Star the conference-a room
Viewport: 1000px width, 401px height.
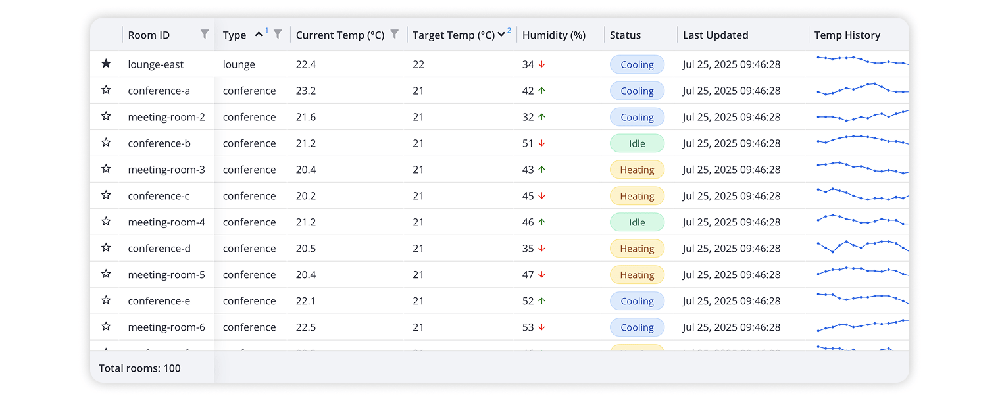coord(106,90)
